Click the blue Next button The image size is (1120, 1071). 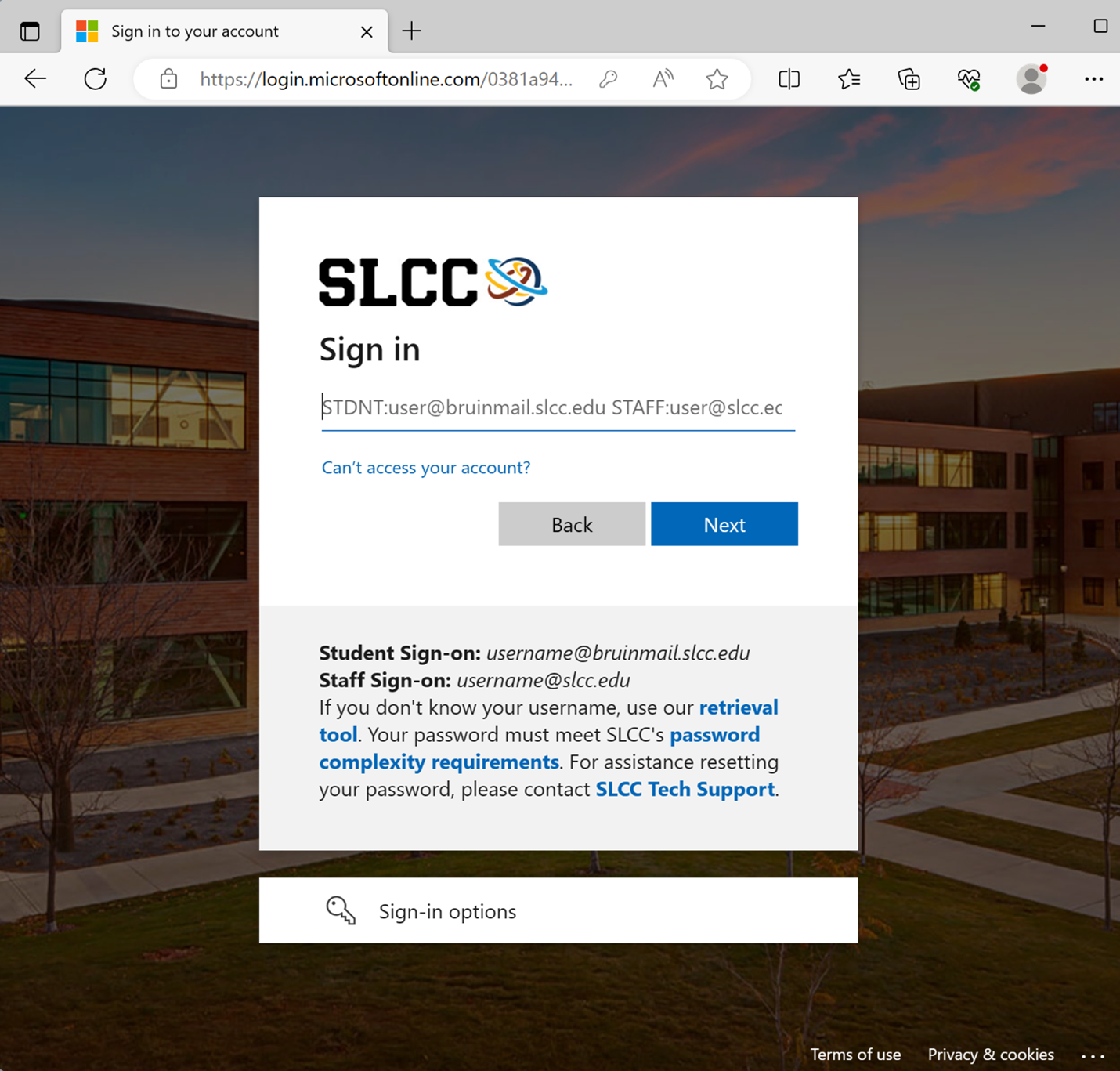pos(724,524)
